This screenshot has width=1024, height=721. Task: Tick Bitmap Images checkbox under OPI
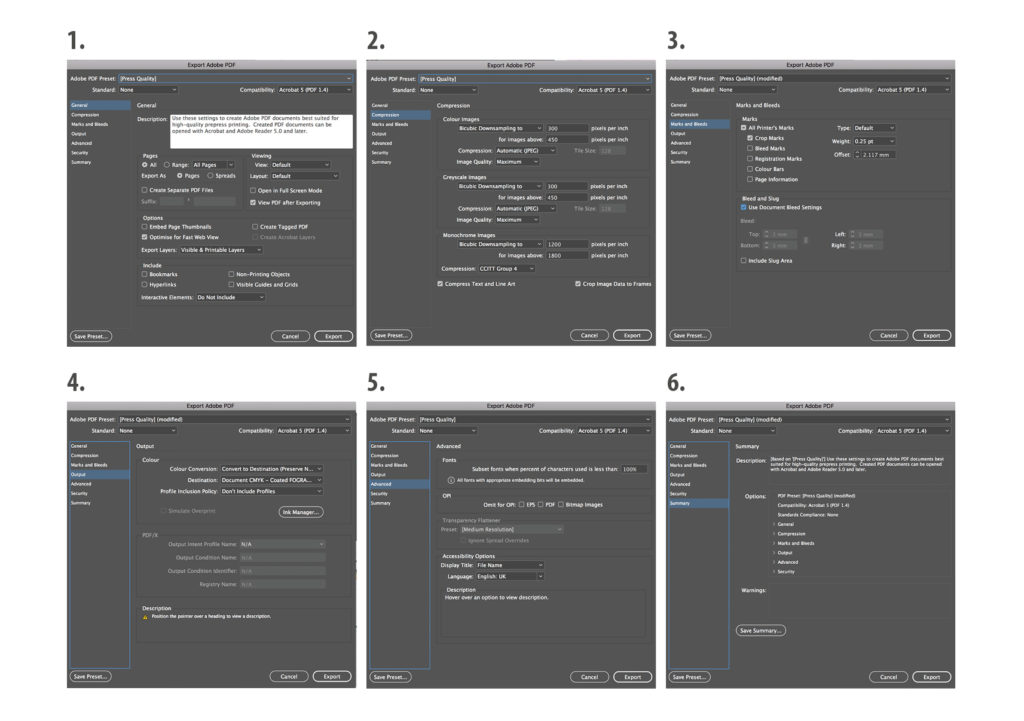[x=561, y=505]
